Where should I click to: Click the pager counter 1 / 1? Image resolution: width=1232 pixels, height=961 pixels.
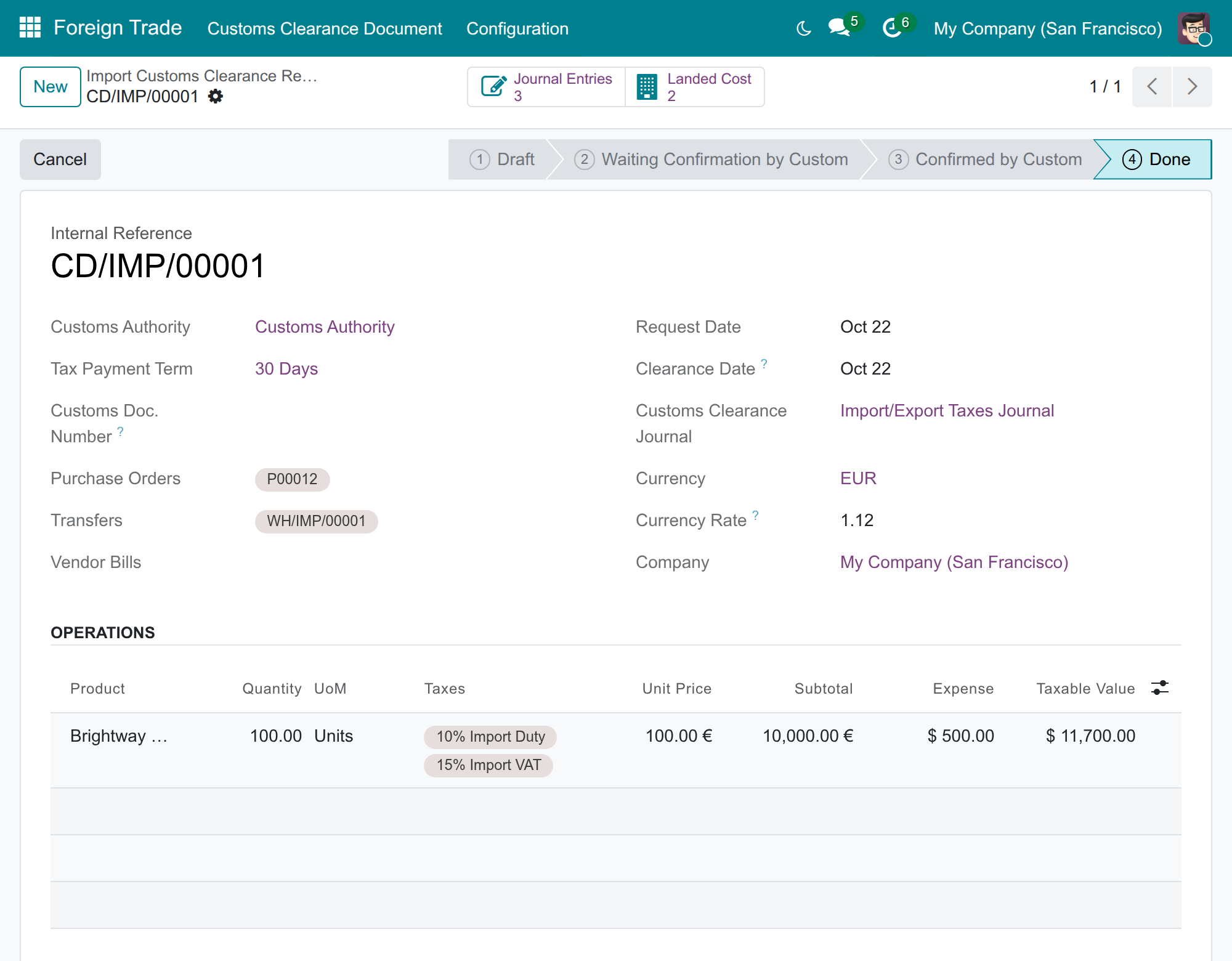coord(1104,87)
